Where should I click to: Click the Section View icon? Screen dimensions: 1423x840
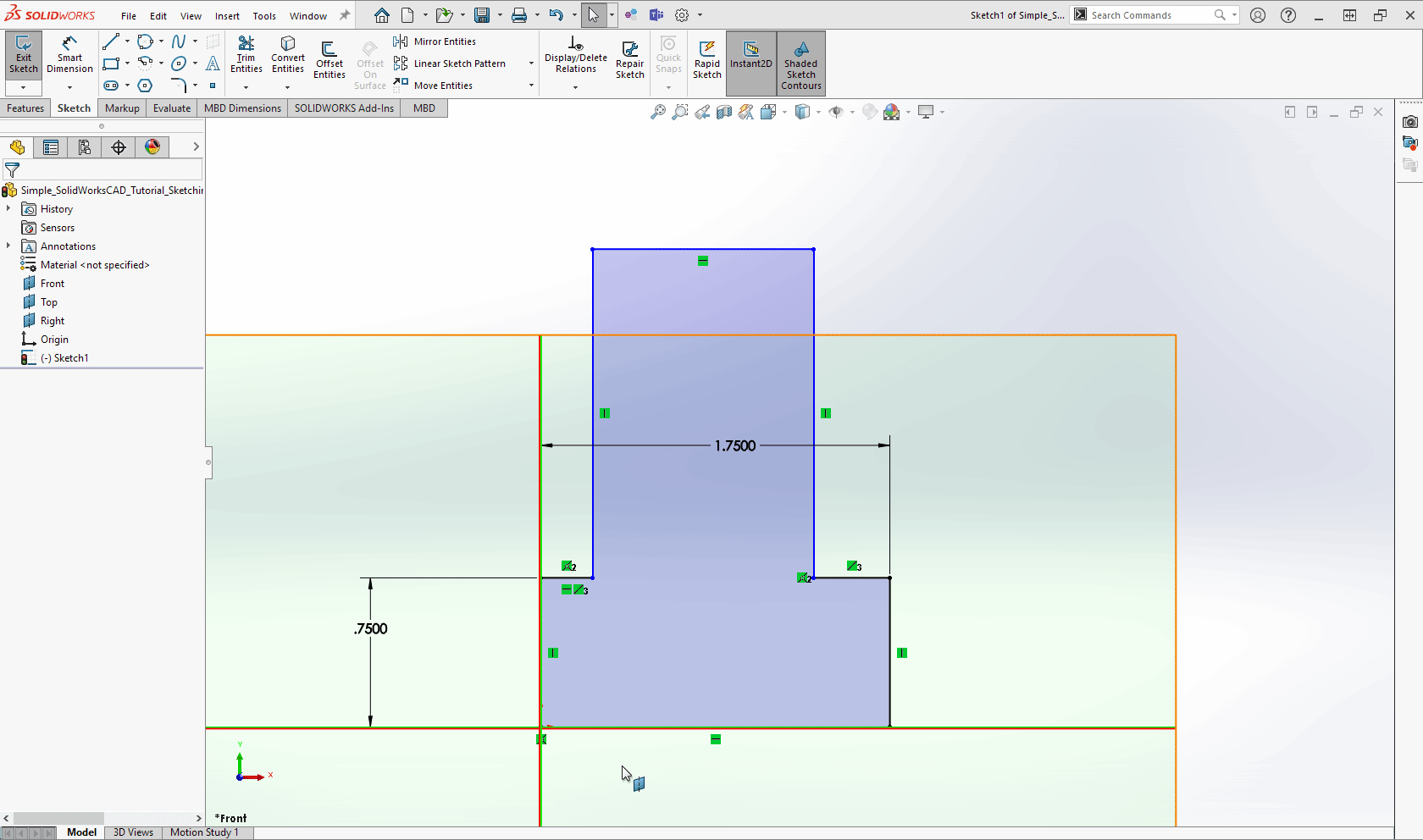(724, 111)
